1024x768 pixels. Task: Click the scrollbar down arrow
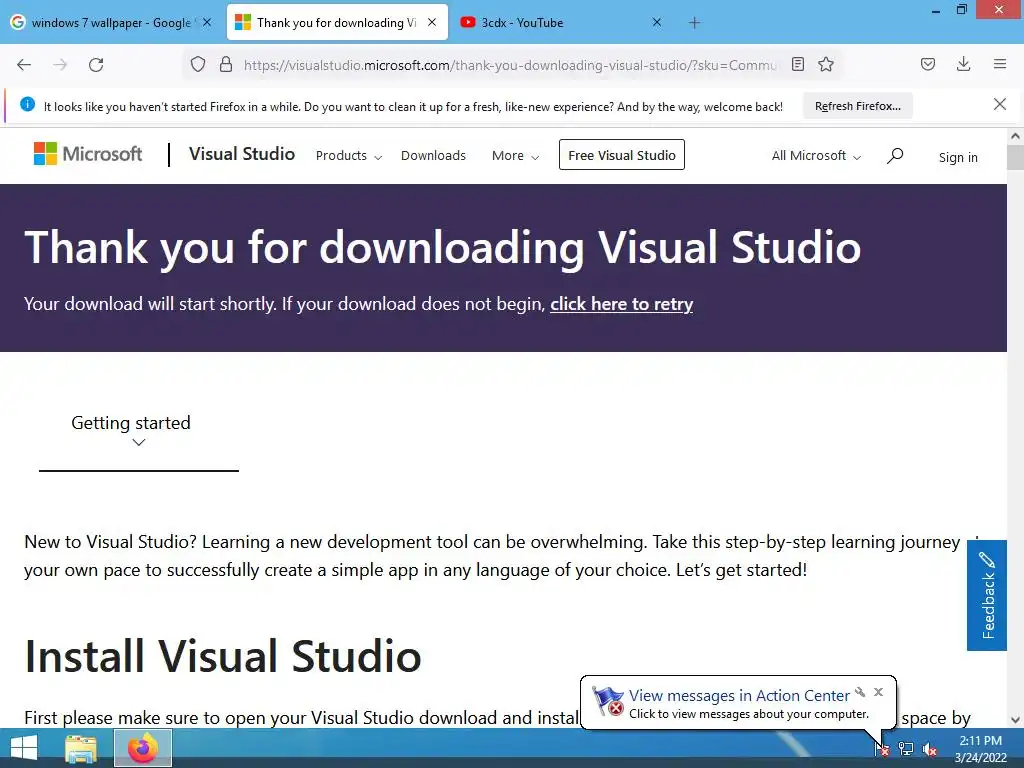pos(1015,720)
